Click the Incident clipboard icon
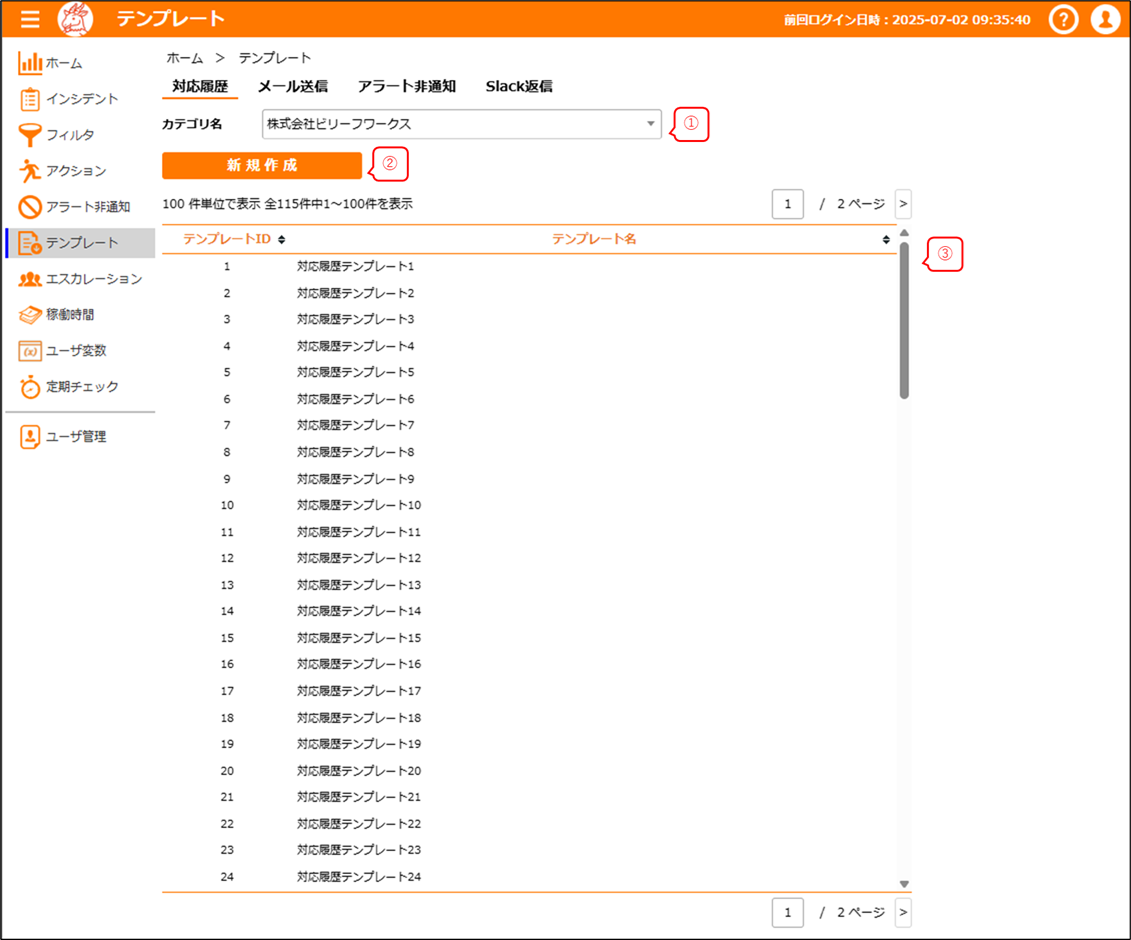The image size is (1131, 940). (30, 99)
